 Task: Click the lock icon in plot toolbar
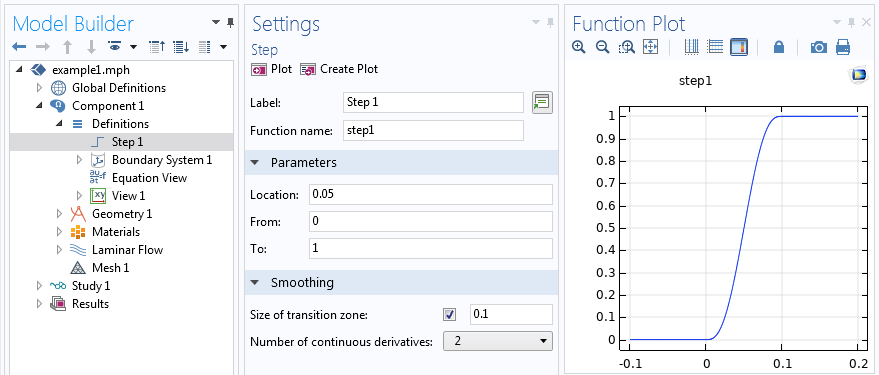[779, 47]
